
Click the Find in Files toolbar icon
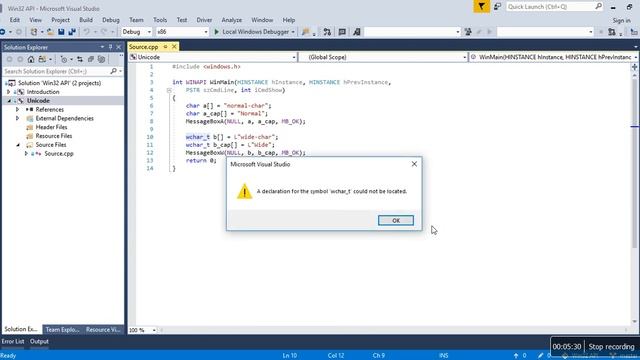[306, 32]
